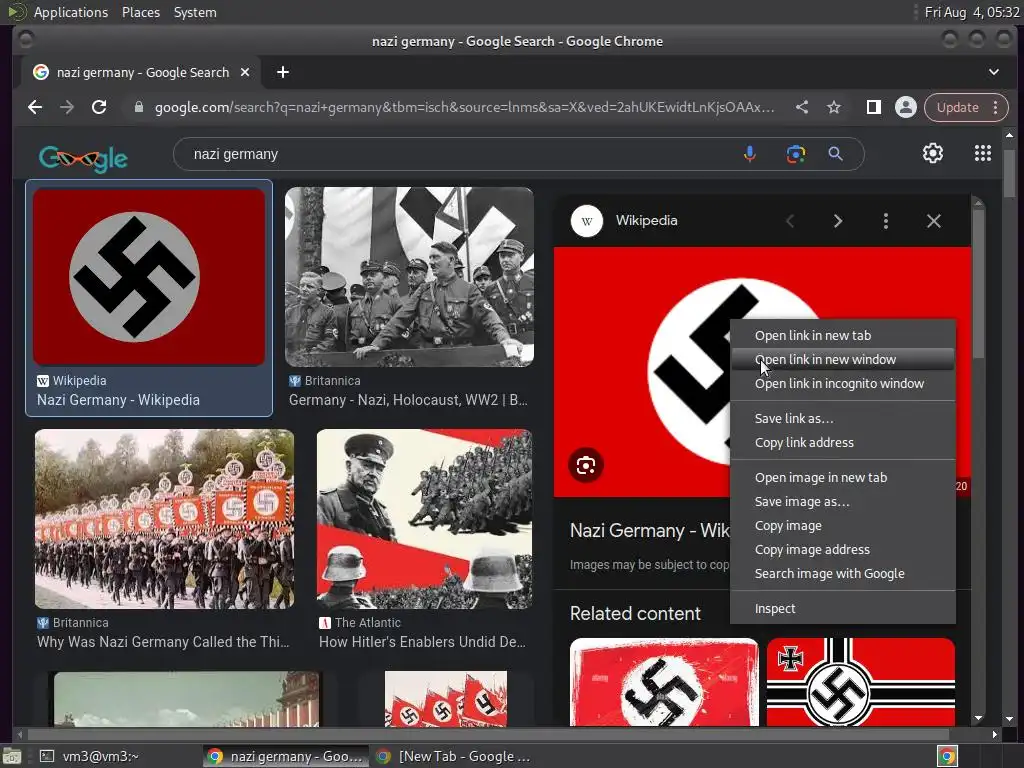
Task: Click the horizontal scrollbar at bottom
Action: pyautogui.click(x=487, y=735)
